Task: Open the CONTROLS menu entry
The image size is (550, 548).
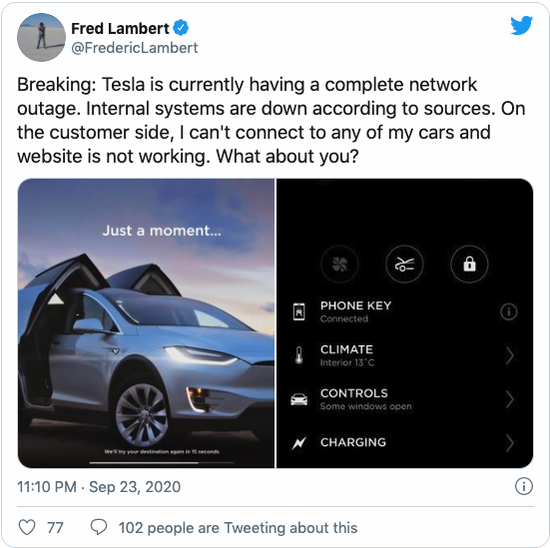Action: coord(404,399)
